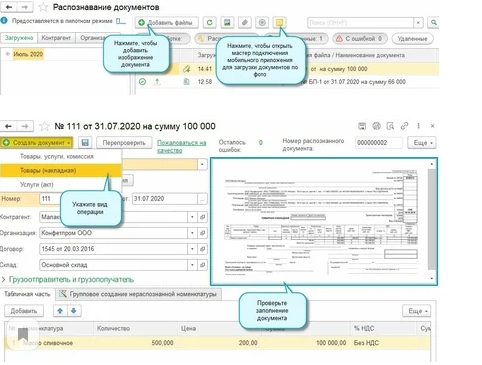Screen dimensions: 482x365
Task: Click the favorite star near document title
Action: [44, 126]
